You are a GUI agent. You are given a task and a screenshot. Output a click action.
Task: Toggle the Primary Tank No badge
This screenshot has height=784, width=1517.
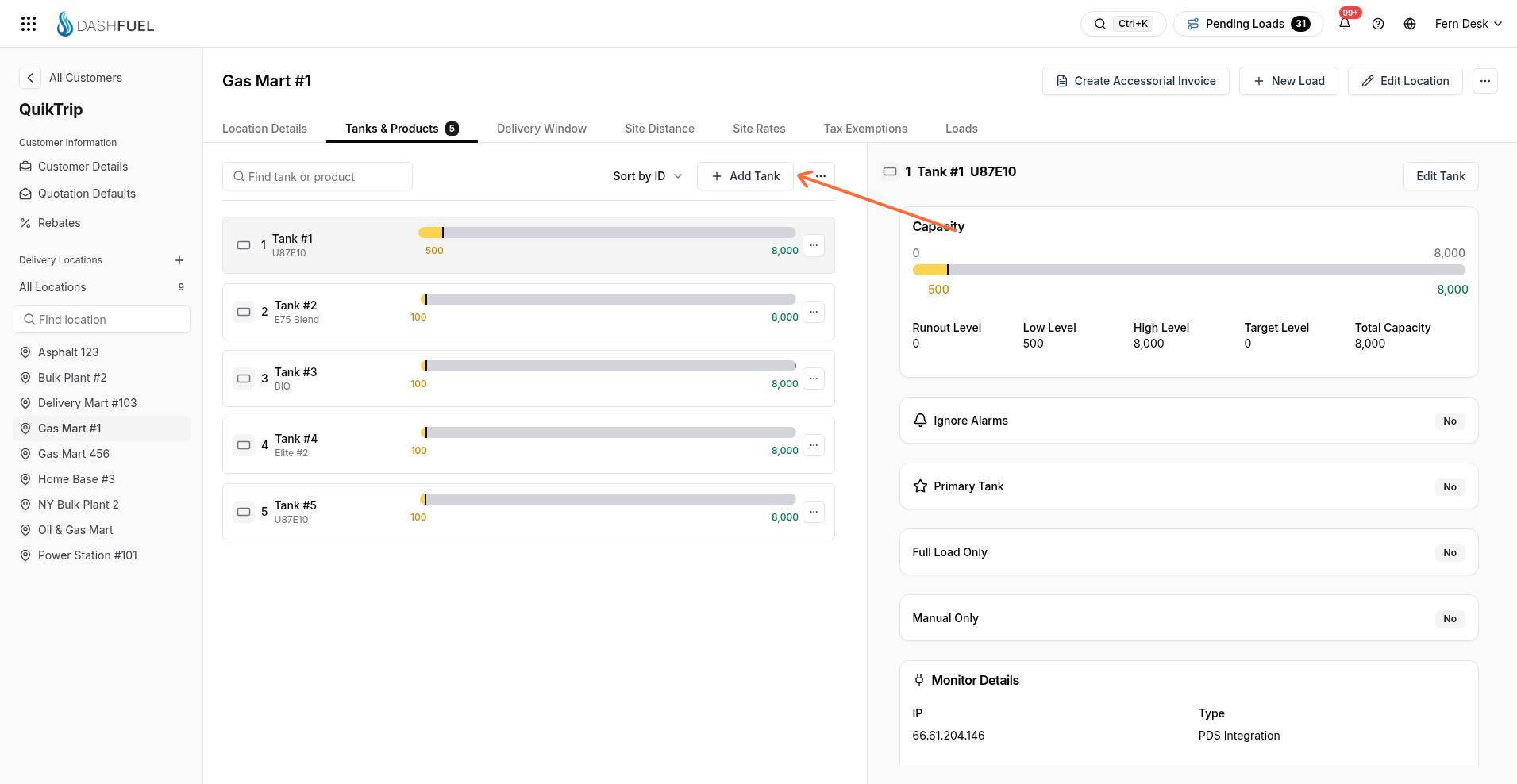[1450, 486]
